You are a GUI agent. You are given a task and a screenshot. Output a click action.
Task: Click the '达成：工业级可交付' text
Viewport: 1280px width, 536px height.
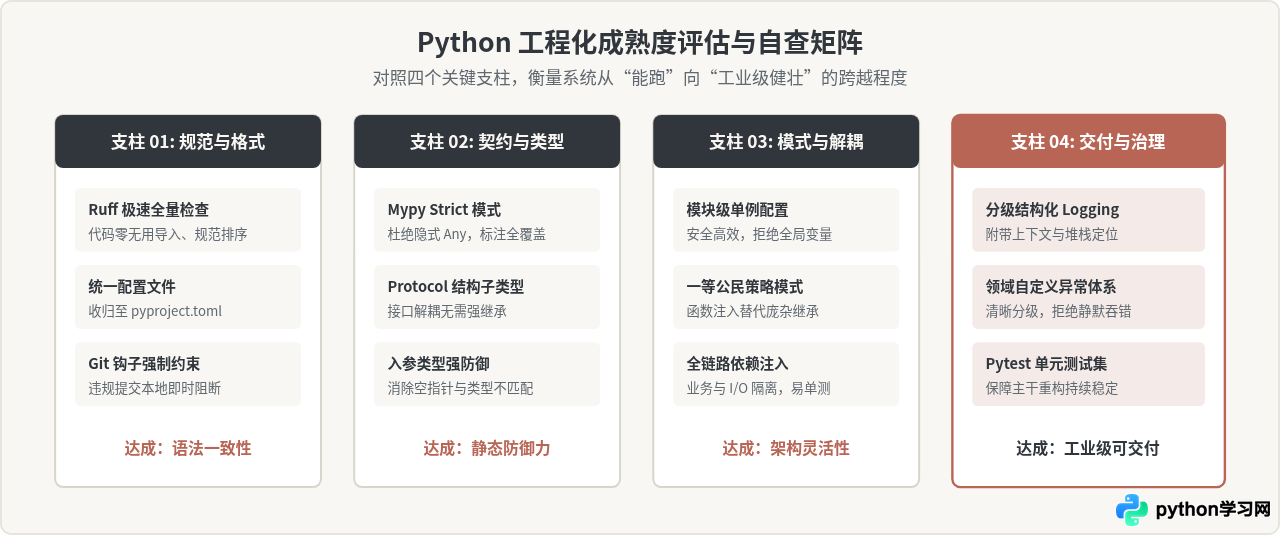1088,448
